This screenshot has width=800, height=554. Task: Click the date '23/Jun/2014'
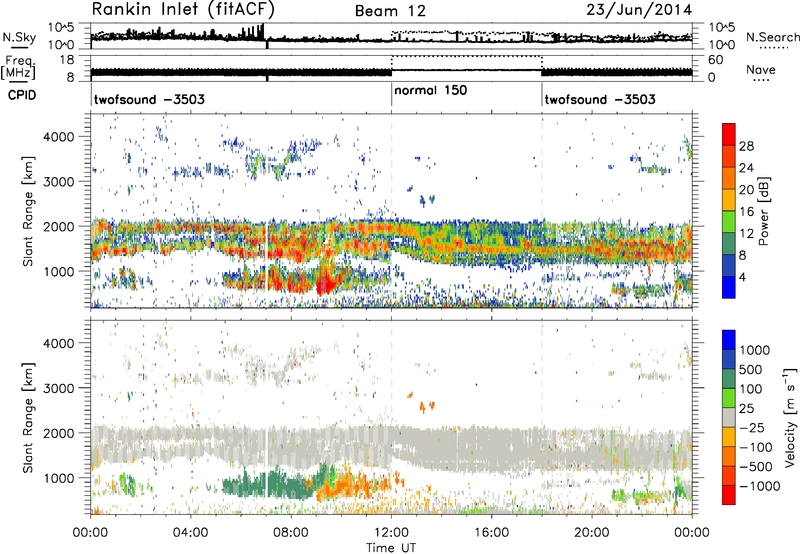pos(639,9)
